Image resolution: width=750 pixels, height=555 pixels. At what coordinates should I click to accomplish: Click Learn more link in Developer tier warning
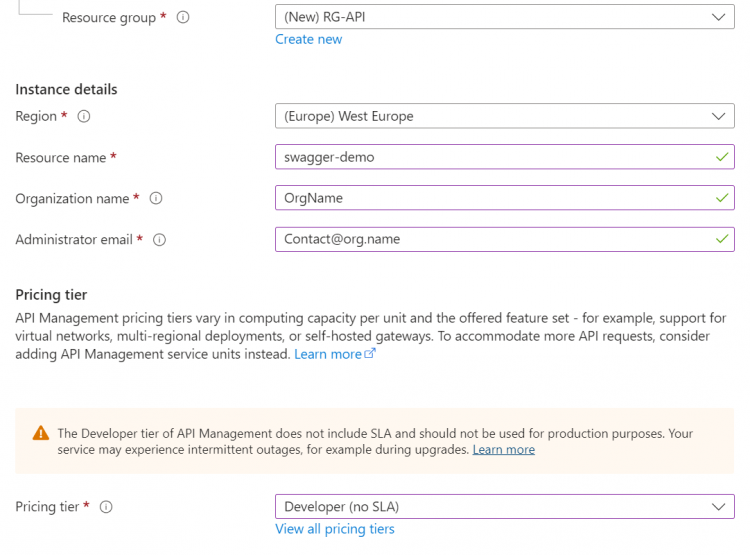(504, 450)
